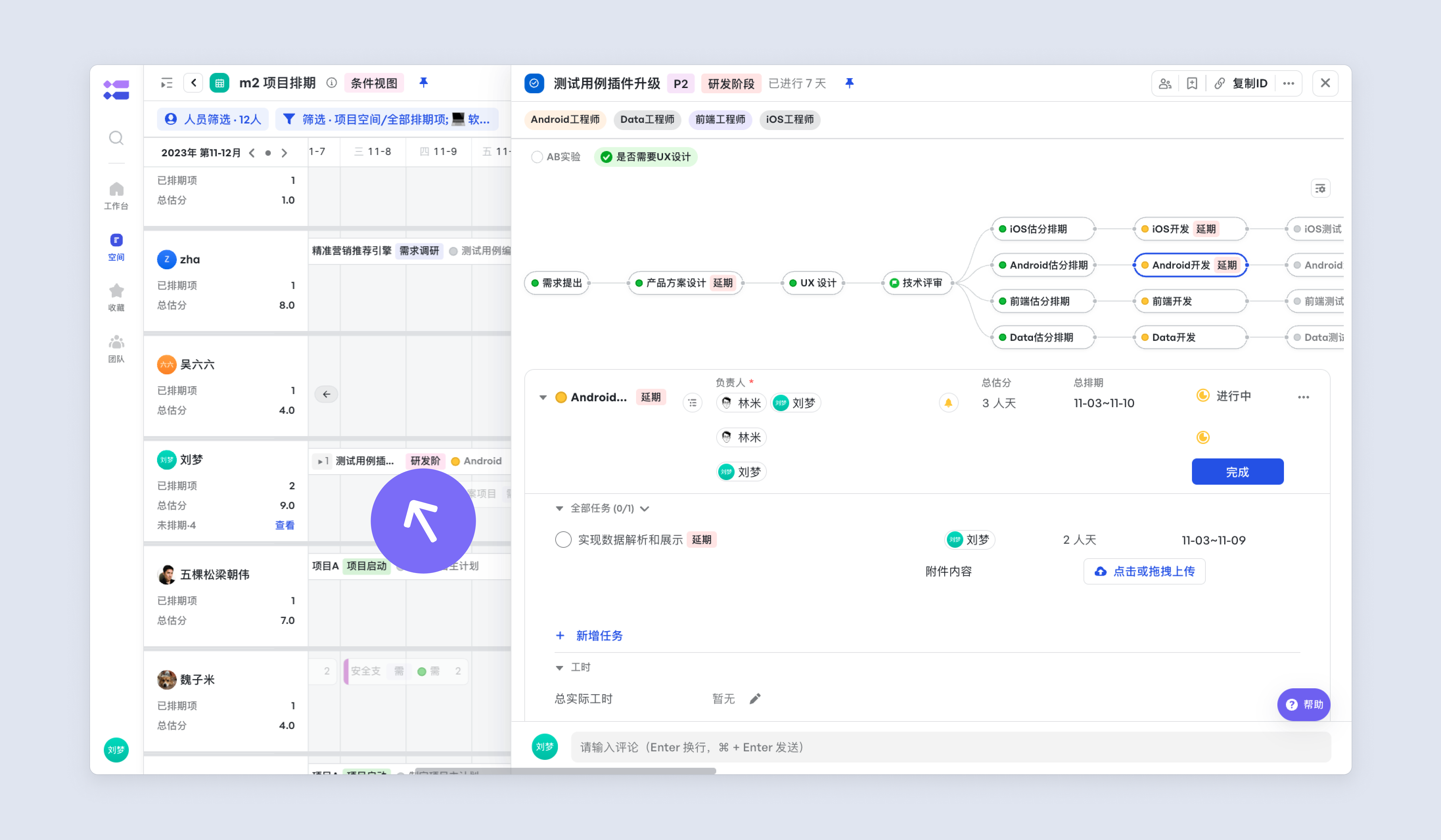Image resolution: width=1441 pixels, height=840 pixels.
Task: Open 空间 in the sidebar
Action: [116, 247]
